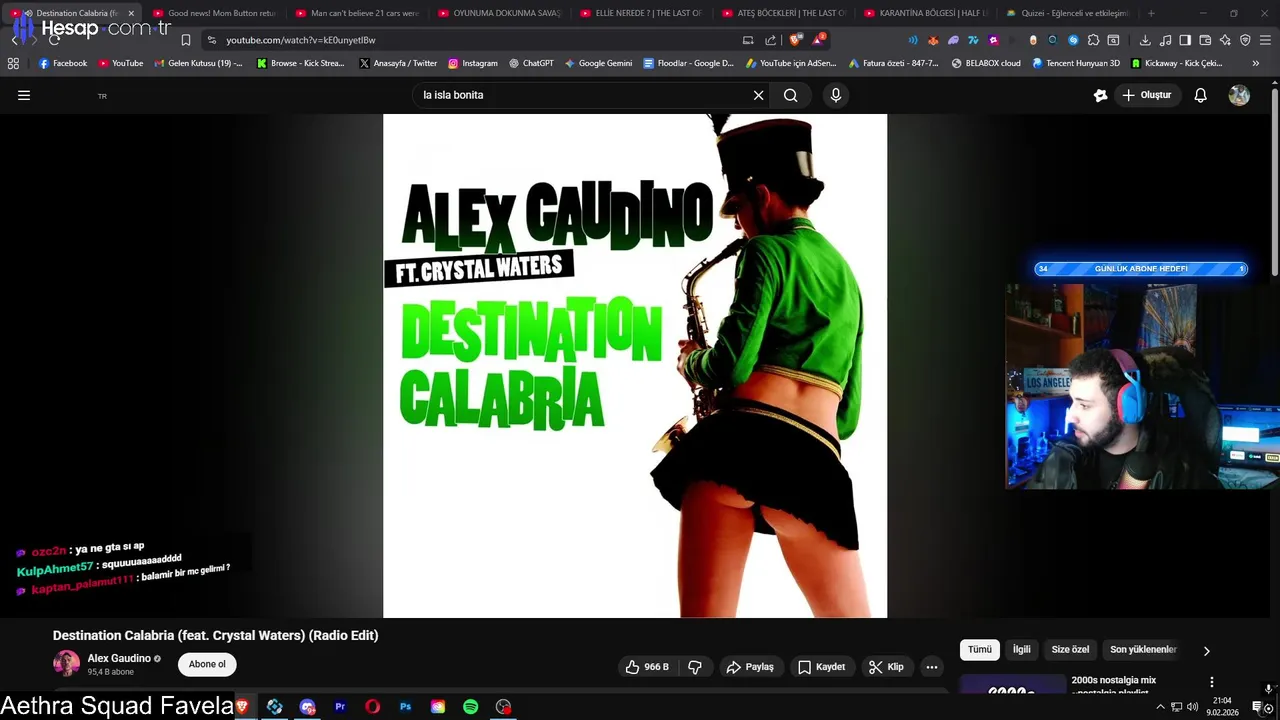Open Gelen Kutusu Gmail bookmark
Screen dimensions: 1280x720
pos(198,63)
